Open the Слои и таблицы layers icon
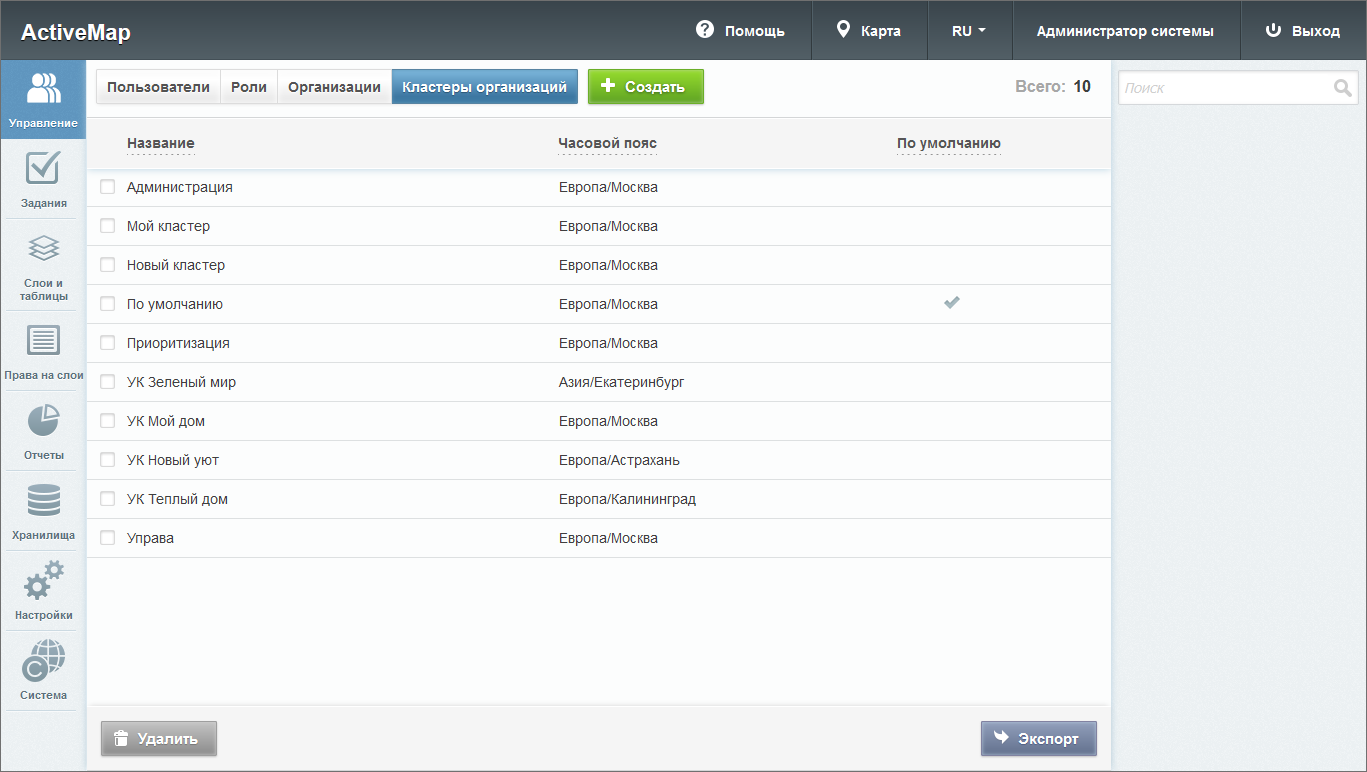This screenshot has height=772, width=1367. (x=43, y=249)
